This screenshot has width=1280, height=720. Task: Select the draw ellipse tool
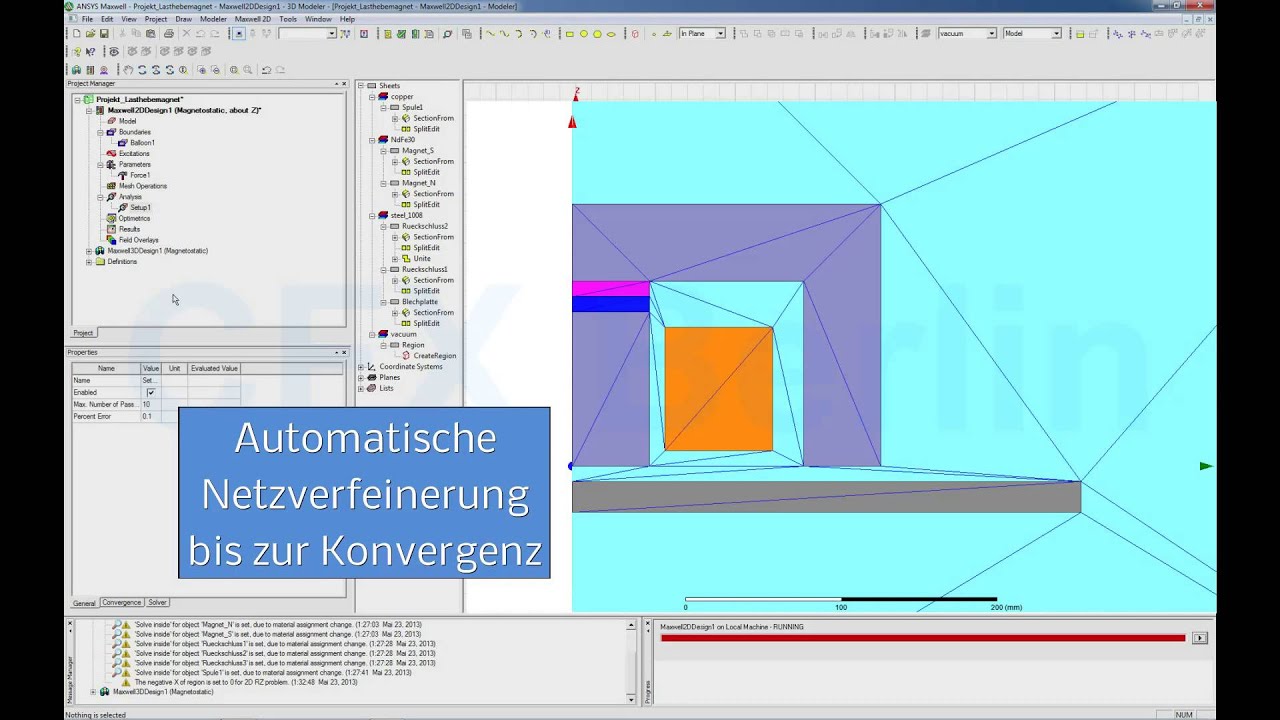[x=611, y=34]
